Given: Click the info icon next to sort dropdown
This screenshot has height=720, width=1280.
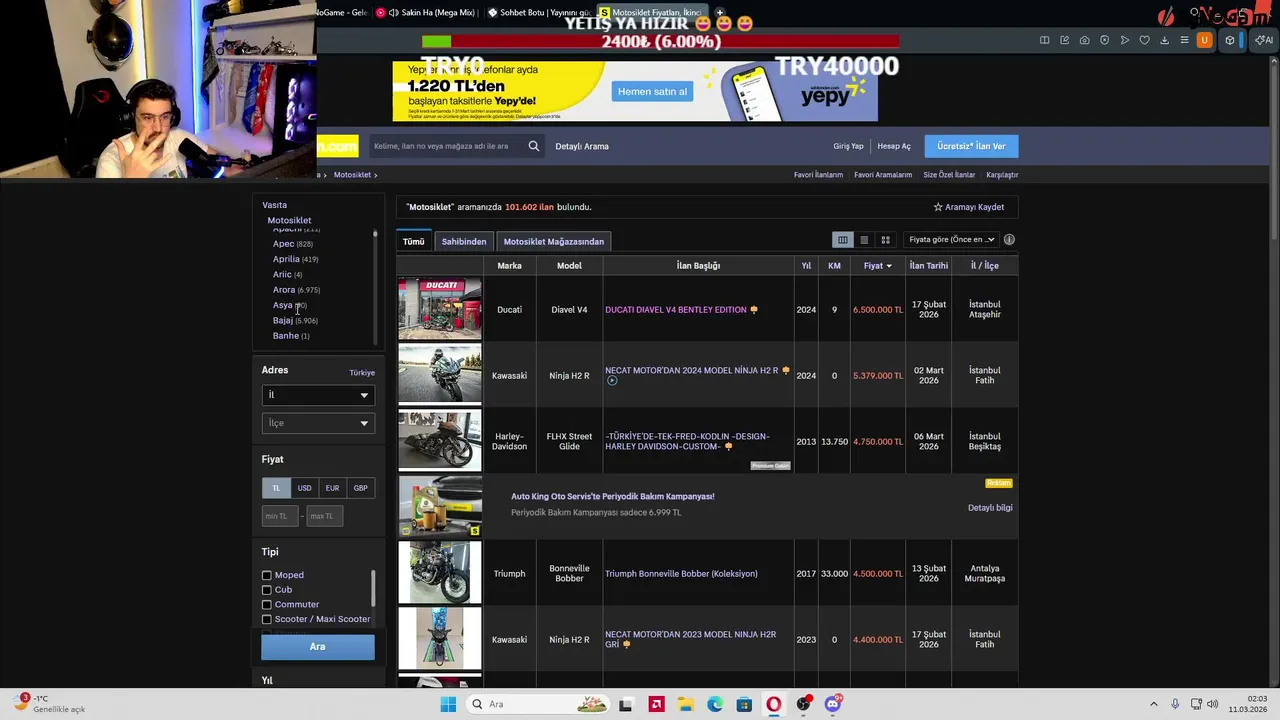Looking at the screenshot, I should 1009,239.
